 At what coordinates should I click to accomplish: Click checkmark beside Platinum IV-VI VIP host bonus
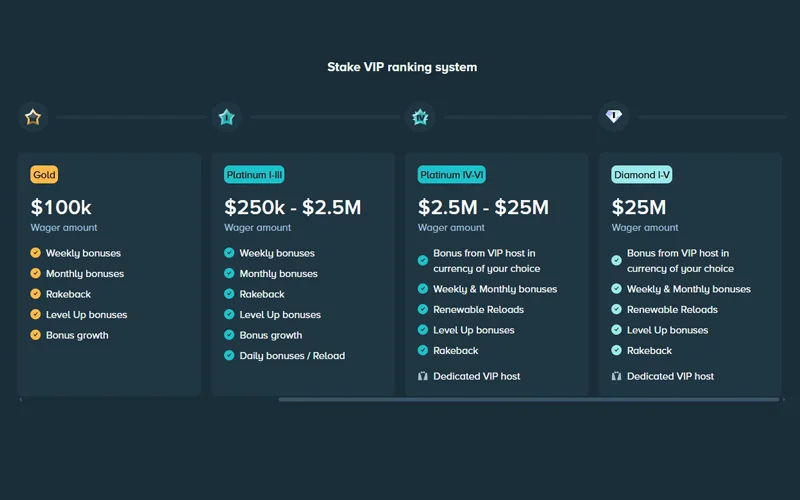[422, 260]
